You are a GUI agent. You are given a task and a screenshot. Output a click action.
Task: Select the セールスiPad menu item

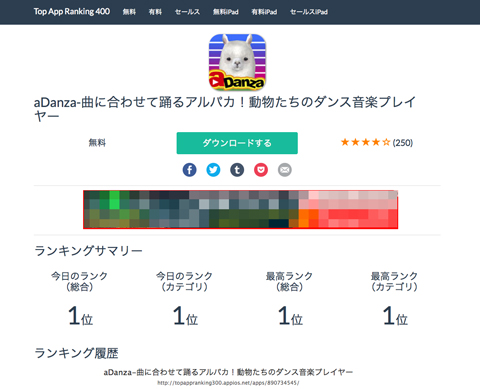coord(309,12)
